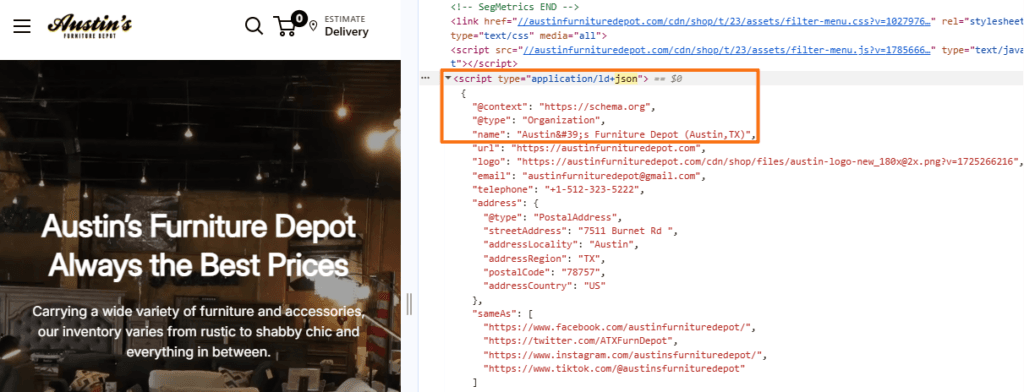This screenshot has height=392, width=1024.
Task: Select the "telephone" +1-512-323-5222 line
Action: click(558, 189)
